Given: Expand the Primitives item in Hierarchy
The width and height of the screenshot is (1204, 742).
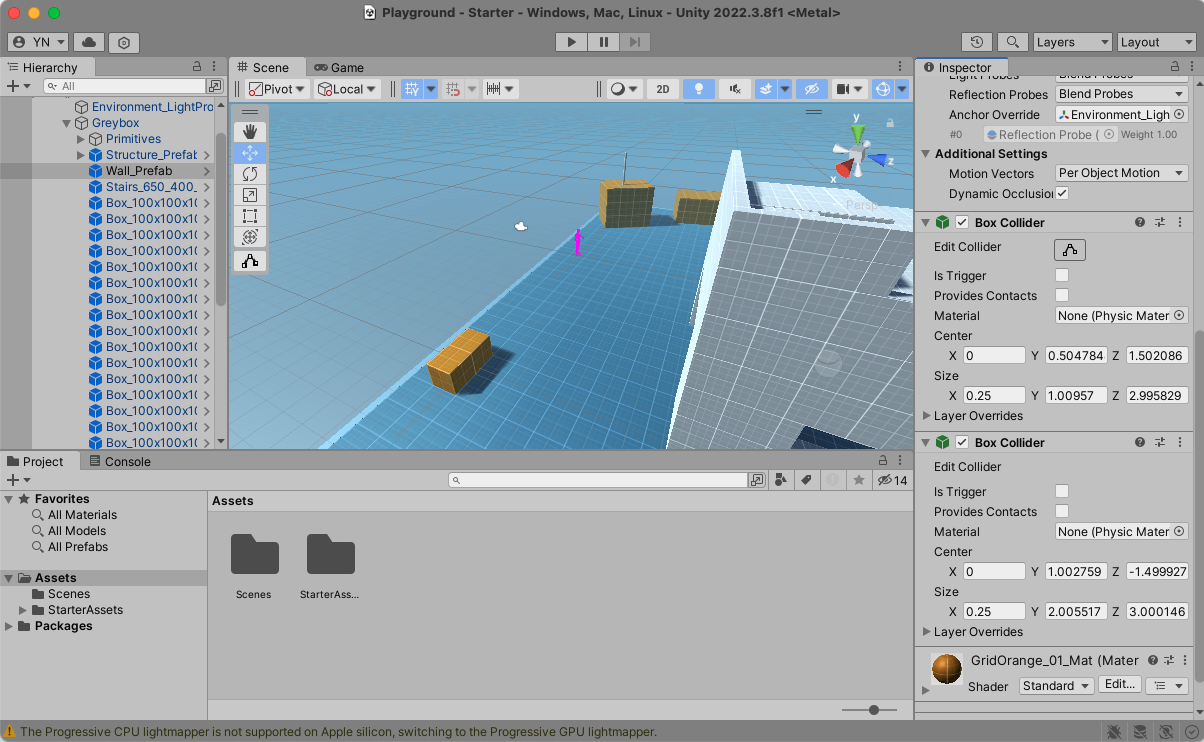Looking at the screenshot, I should click(81, 139).
